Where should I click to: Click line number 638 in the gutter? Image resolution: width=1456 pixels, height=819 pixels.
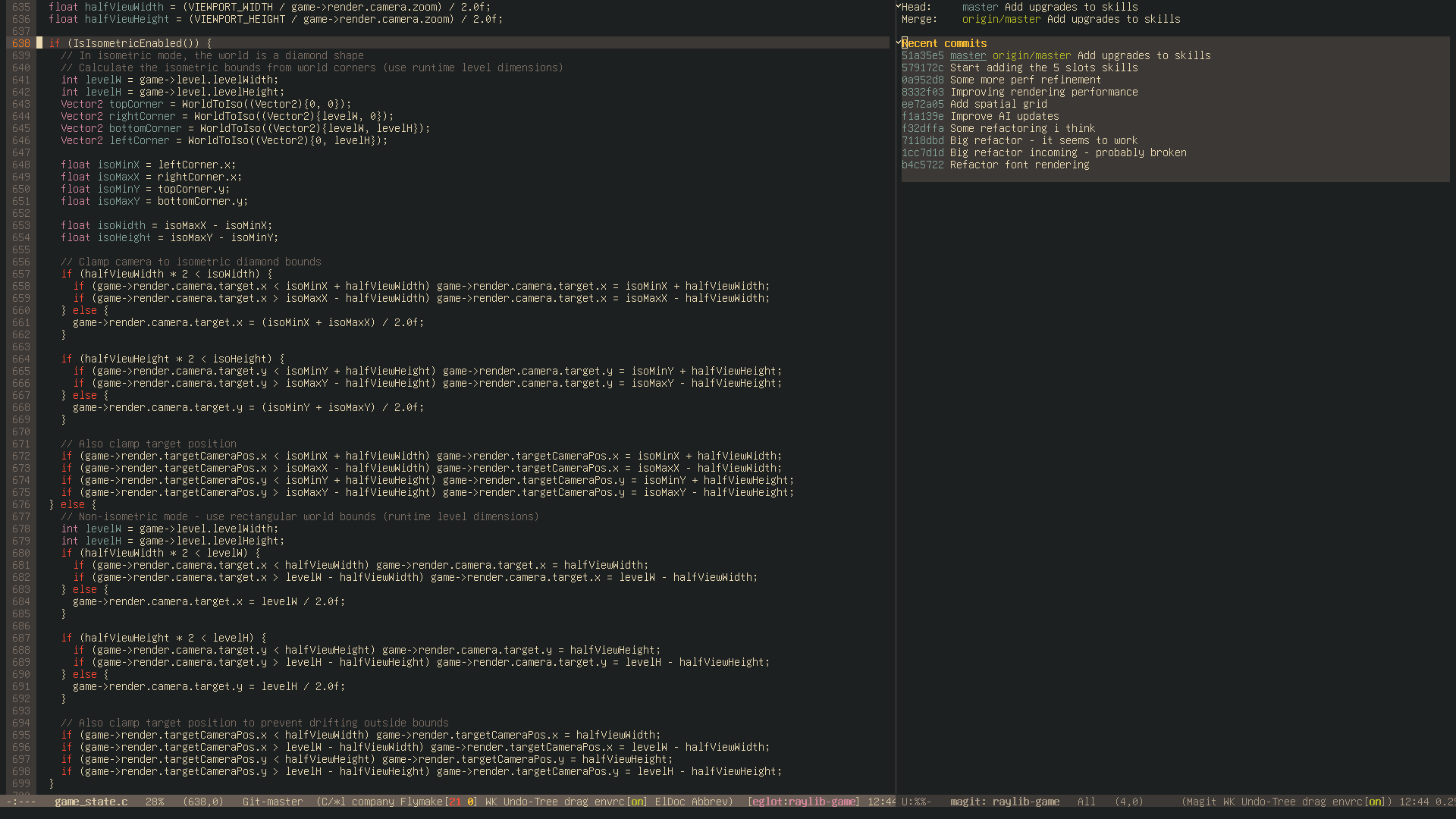(21, 43)
